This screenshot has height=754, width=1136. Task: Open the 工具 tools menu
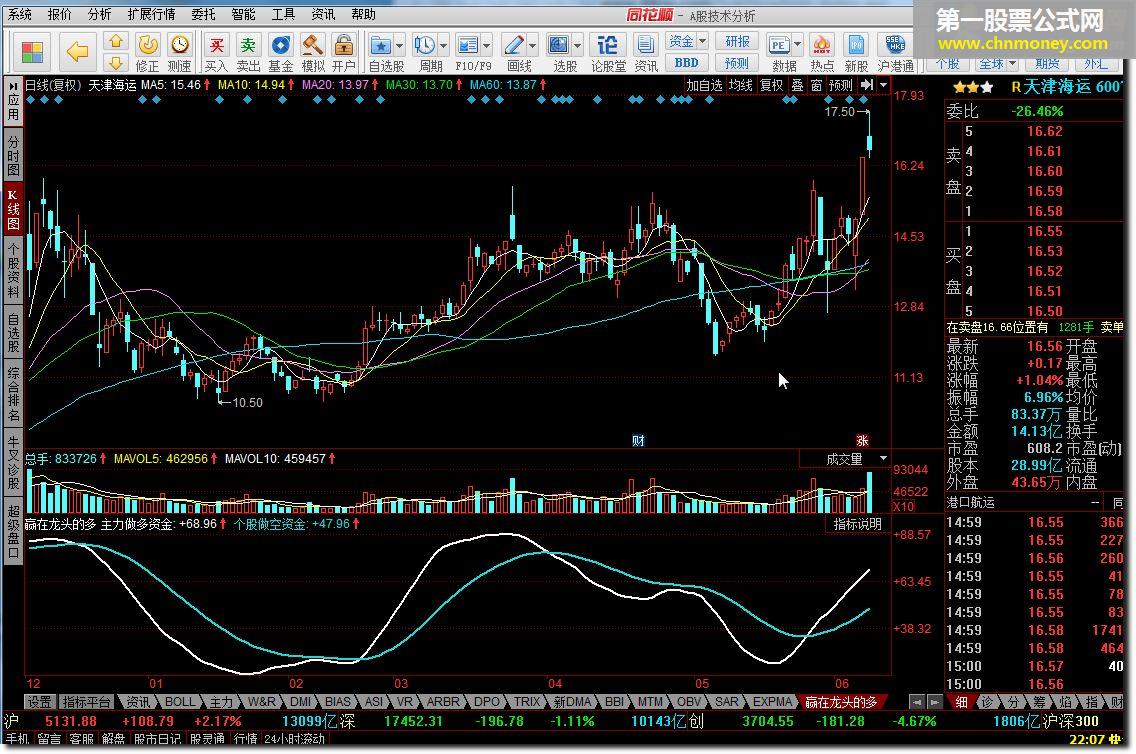(x=283, y=14)
